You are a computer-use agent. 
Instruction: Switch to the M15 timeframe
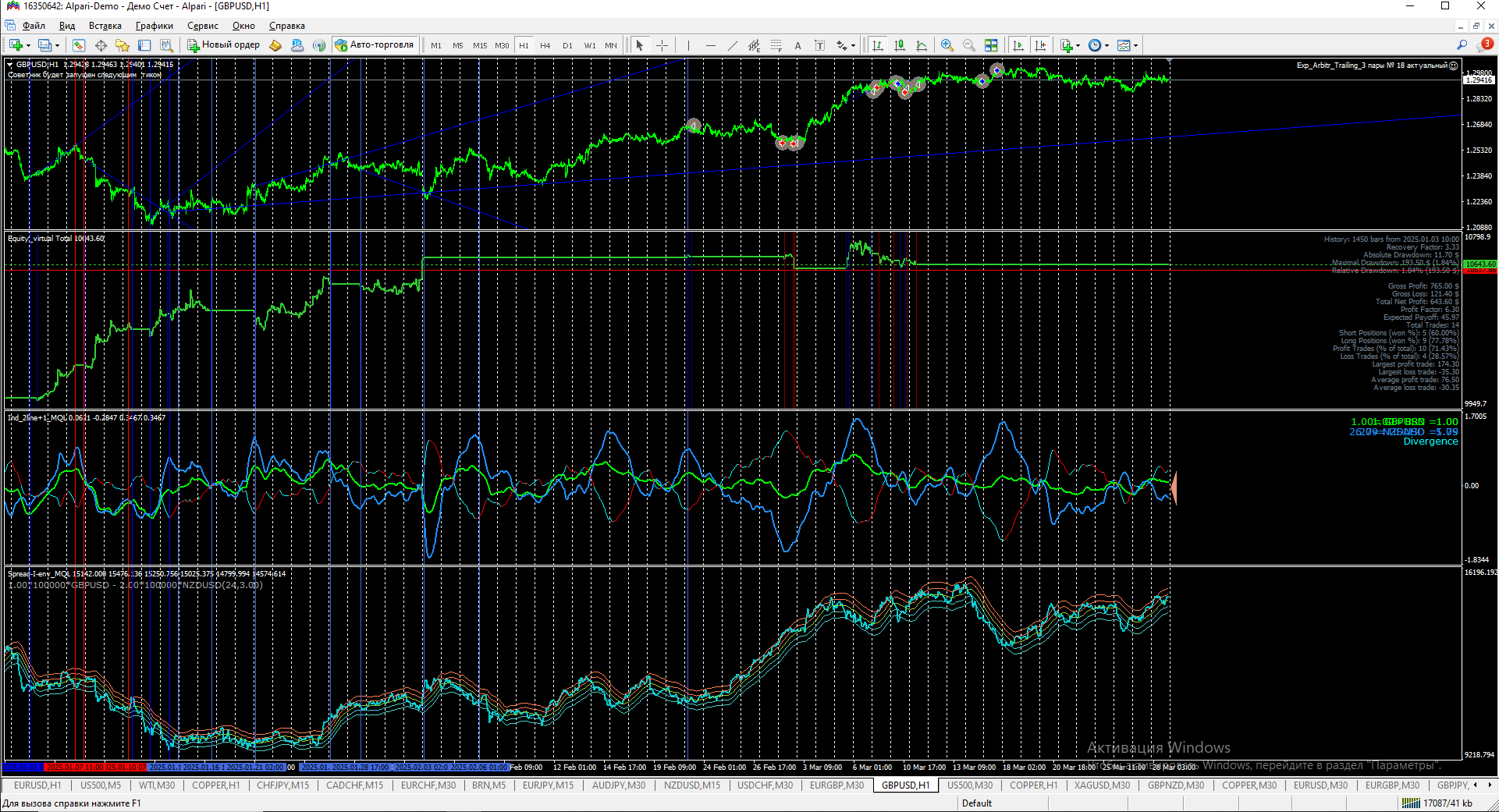480,45
